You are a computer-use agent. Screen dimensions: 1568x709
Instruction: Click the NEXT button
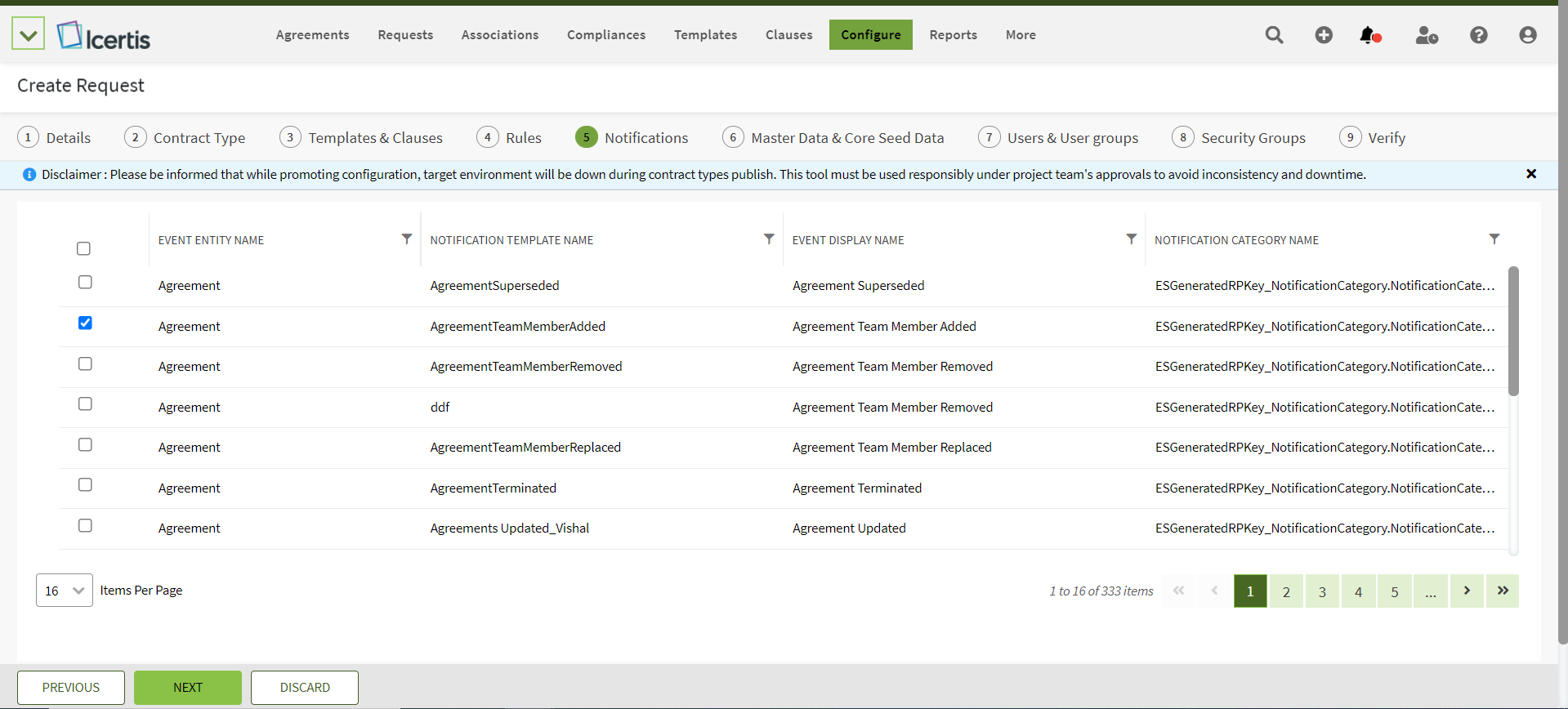coord(187,688)
